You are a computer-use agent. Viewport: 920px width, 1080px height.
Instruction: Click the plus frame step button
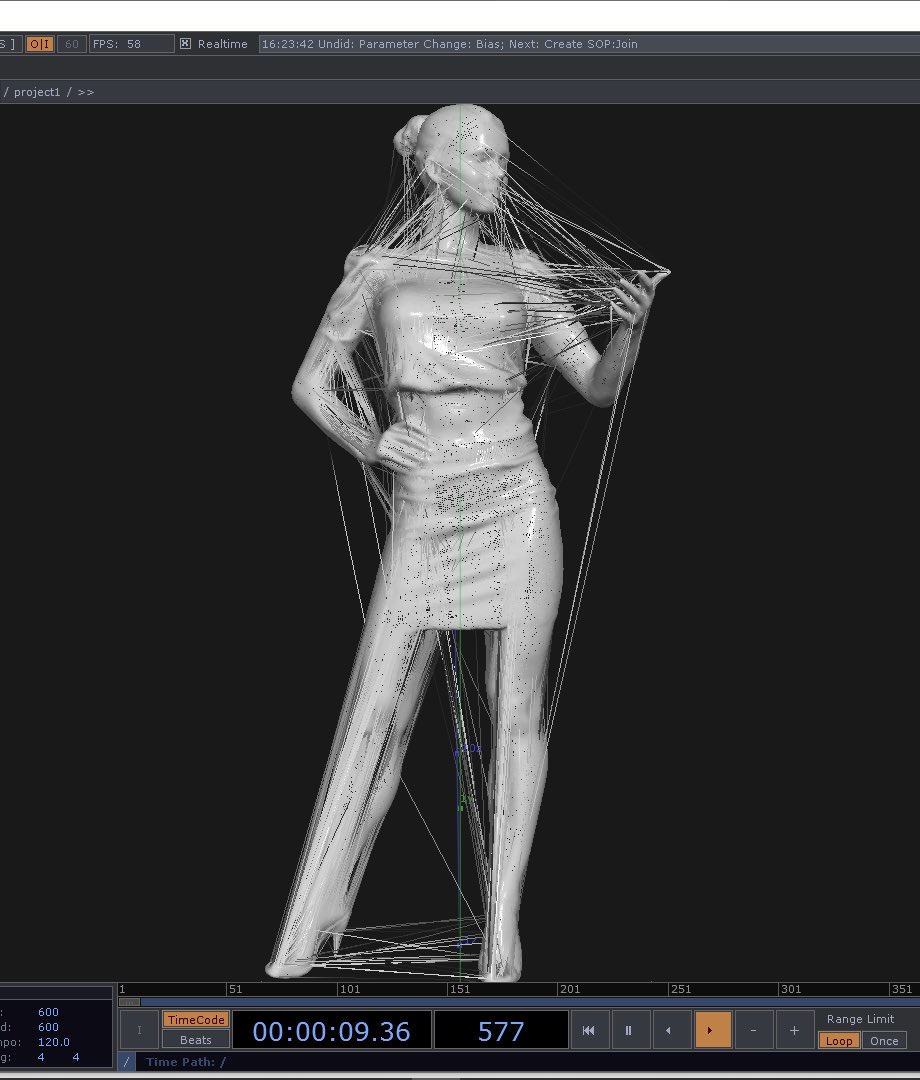794,1030
